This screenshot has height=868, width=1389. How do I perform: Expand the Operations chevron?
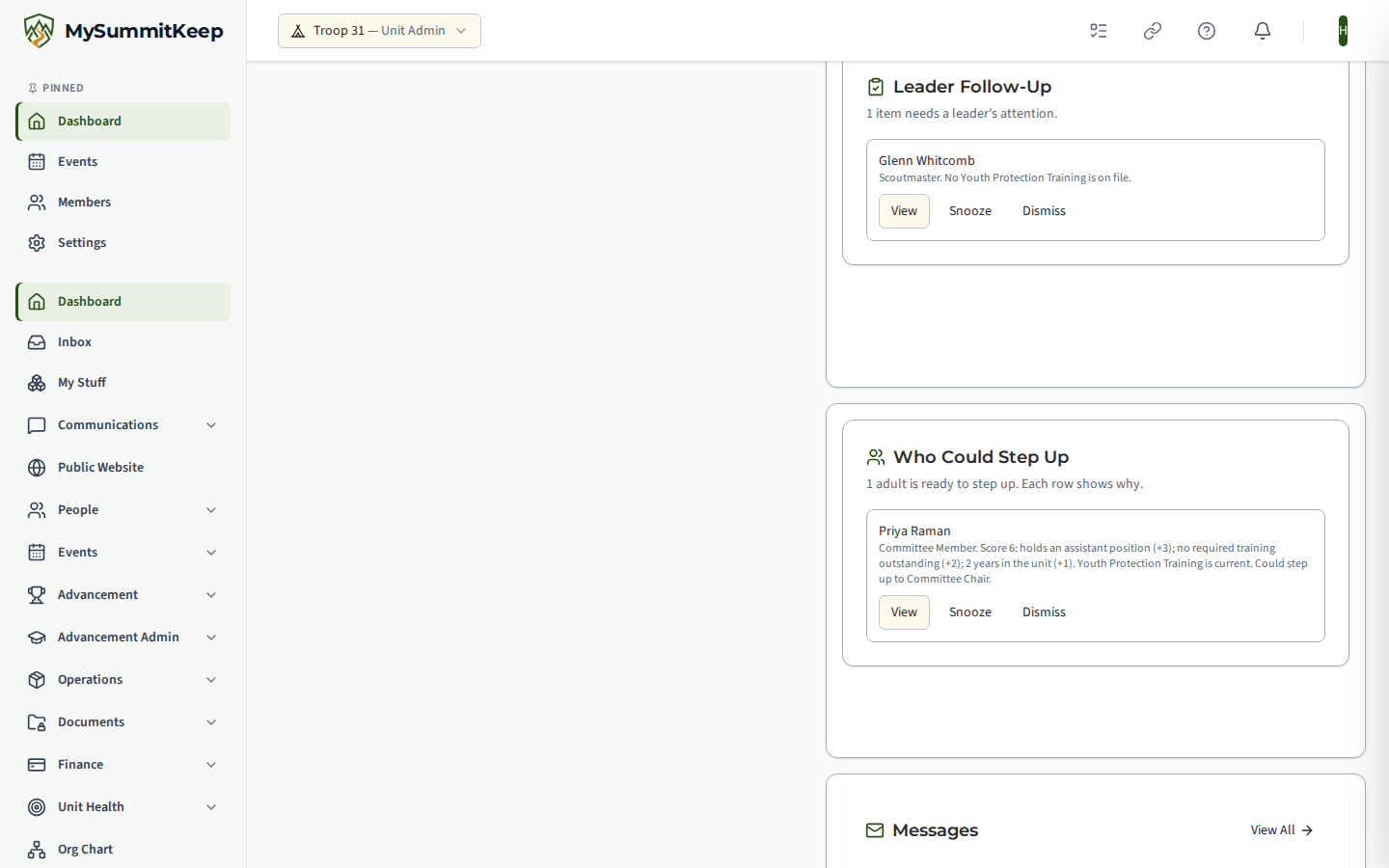(211, 680)
